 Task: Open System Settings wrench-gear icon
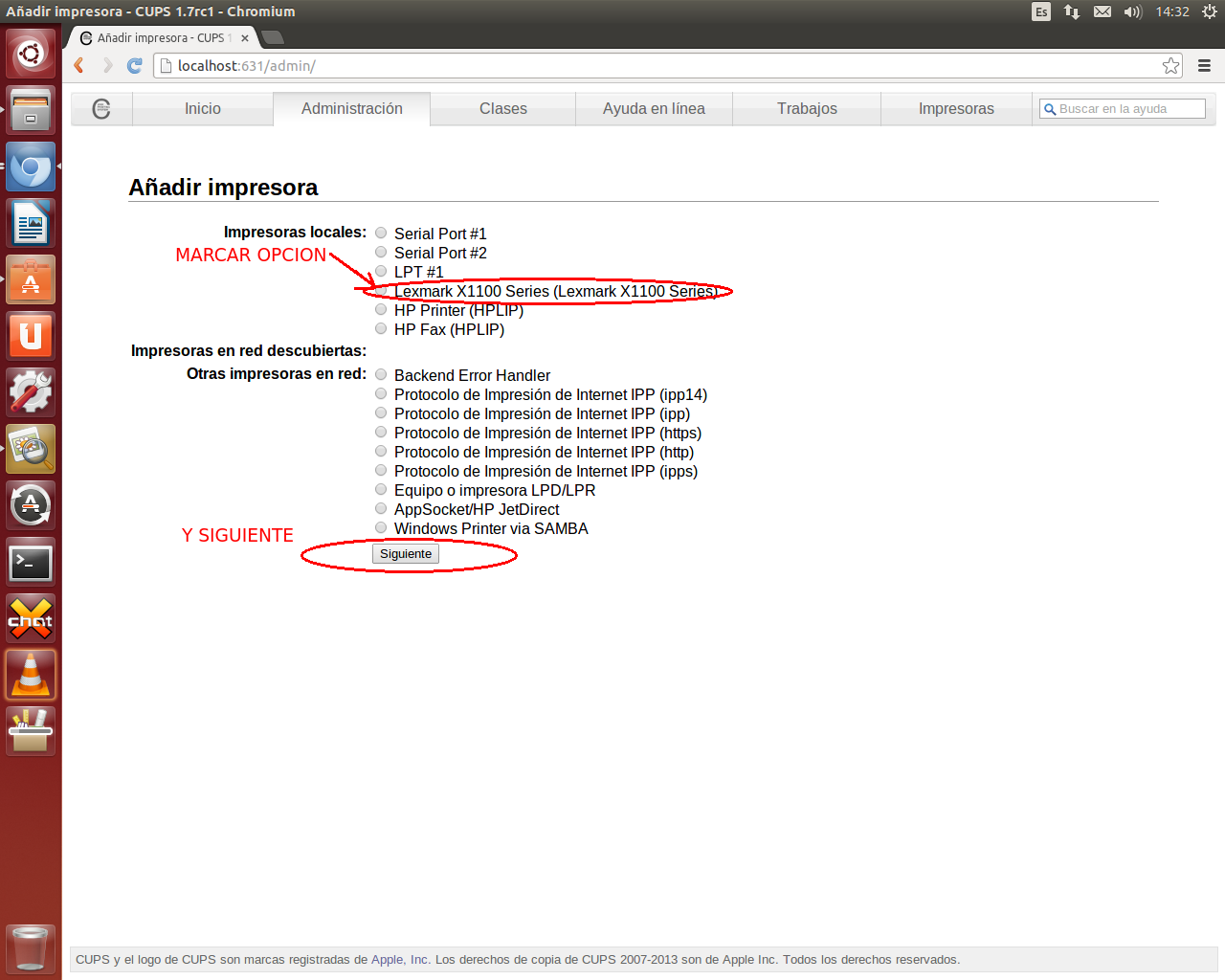[31, 392]
